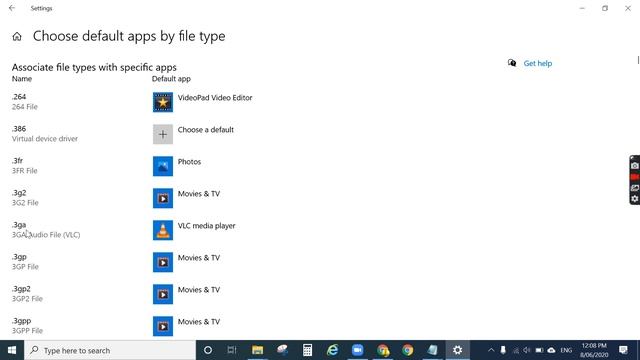Click the OneDrive cloud tray icon
Viewport: 640px width, 360px height.
tap(551, 350)
